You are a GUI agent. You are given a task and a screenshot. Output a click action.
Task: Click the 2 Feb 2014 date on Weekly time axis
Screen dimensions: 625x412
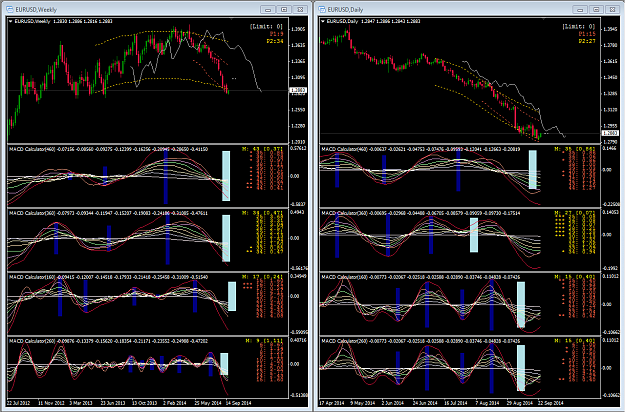tap(175, 403)
